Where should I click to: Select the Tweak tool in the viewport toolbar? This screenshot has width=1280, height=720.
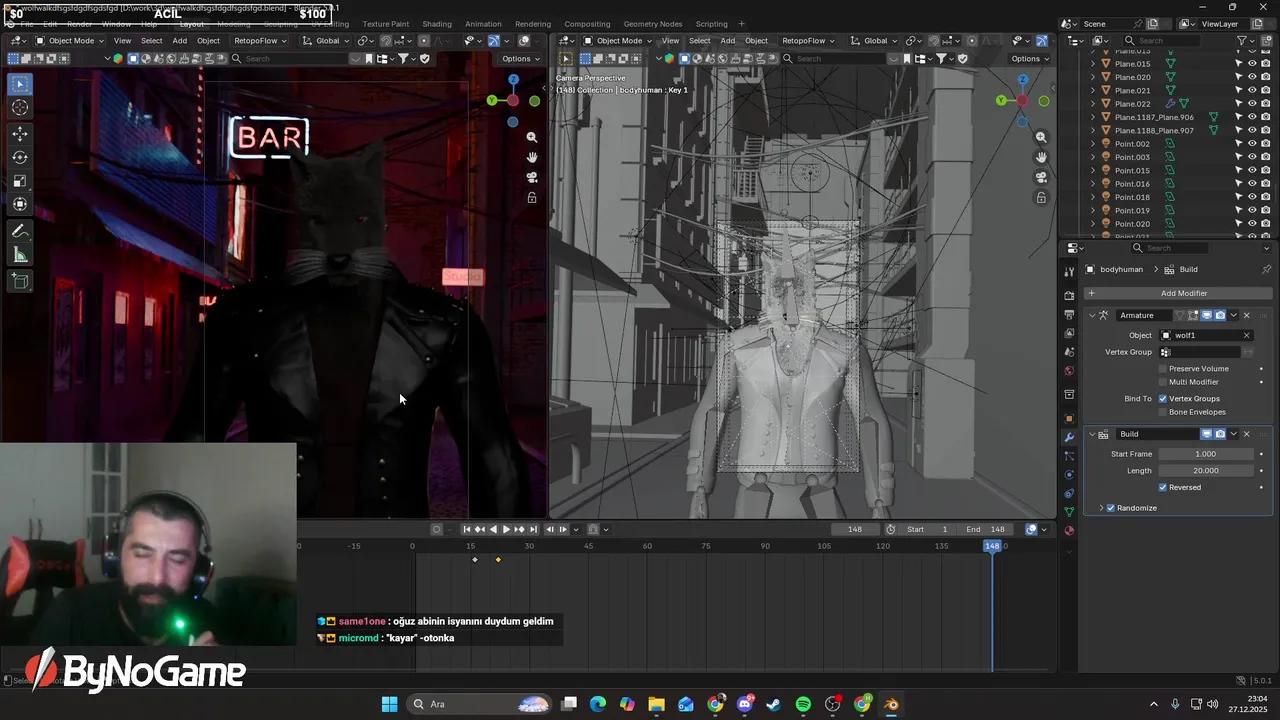point(20,84)
